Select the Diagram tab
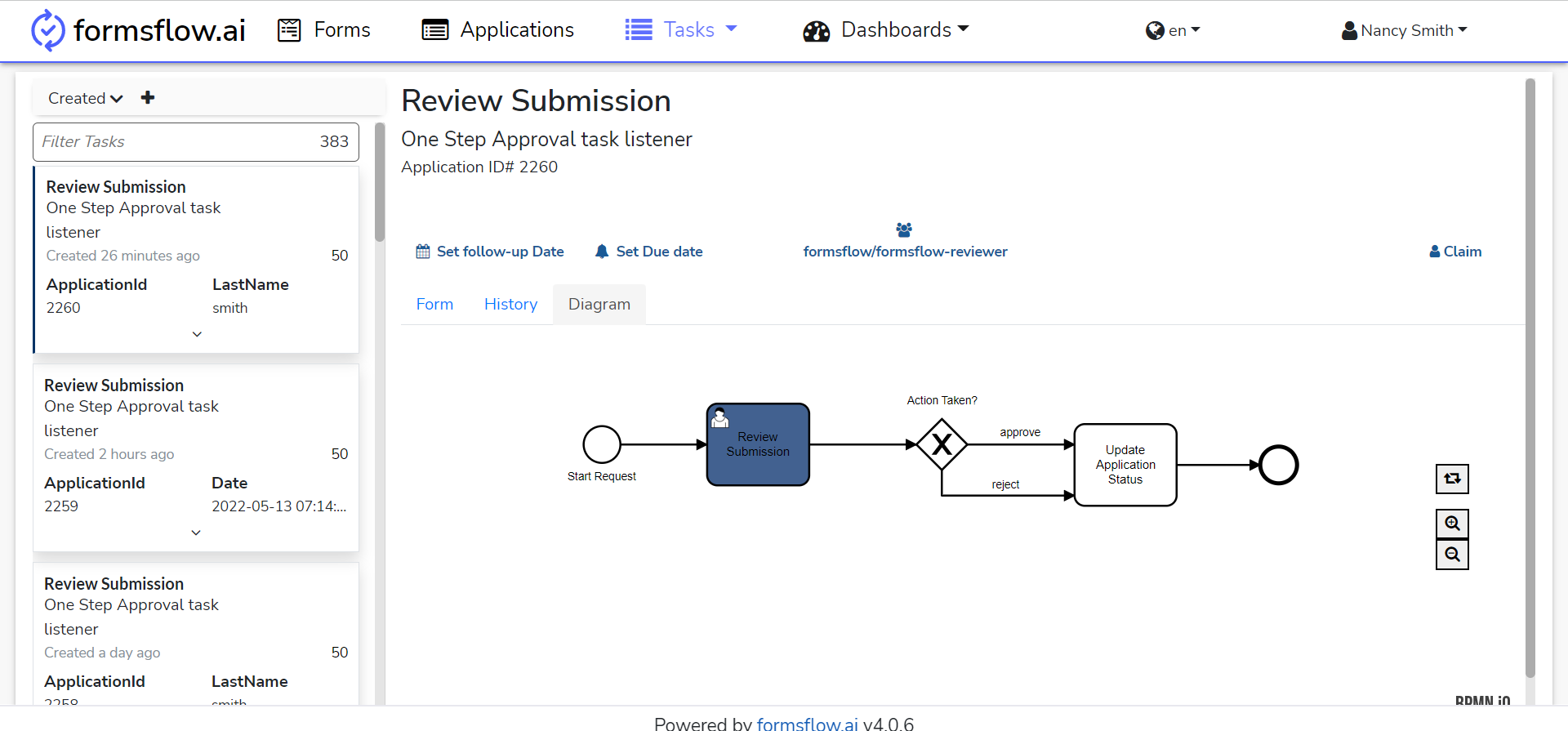 tap(599, 305)
